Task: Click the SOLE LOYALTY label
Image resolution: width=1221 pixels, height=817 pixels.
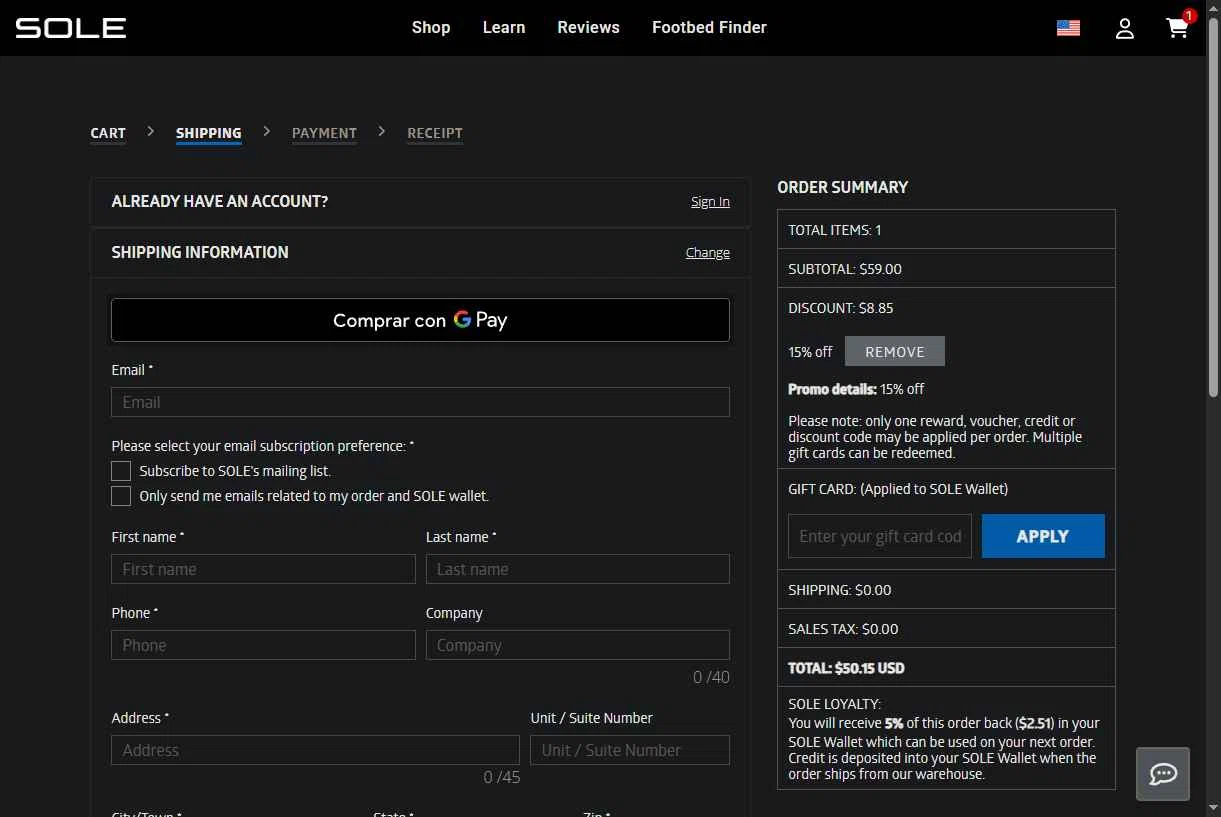Action: pyautogui.click(x=835, y=704)
